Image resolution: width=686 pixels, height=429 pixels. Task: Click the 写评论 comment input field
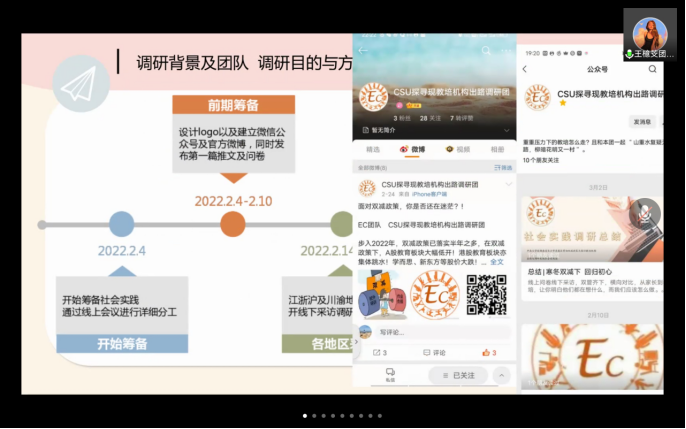[432, 331]
